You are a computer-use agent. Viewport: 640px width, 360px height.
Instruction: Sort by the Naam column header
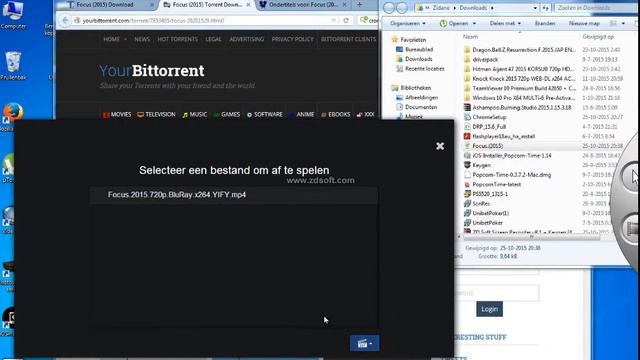coord(470,37)
